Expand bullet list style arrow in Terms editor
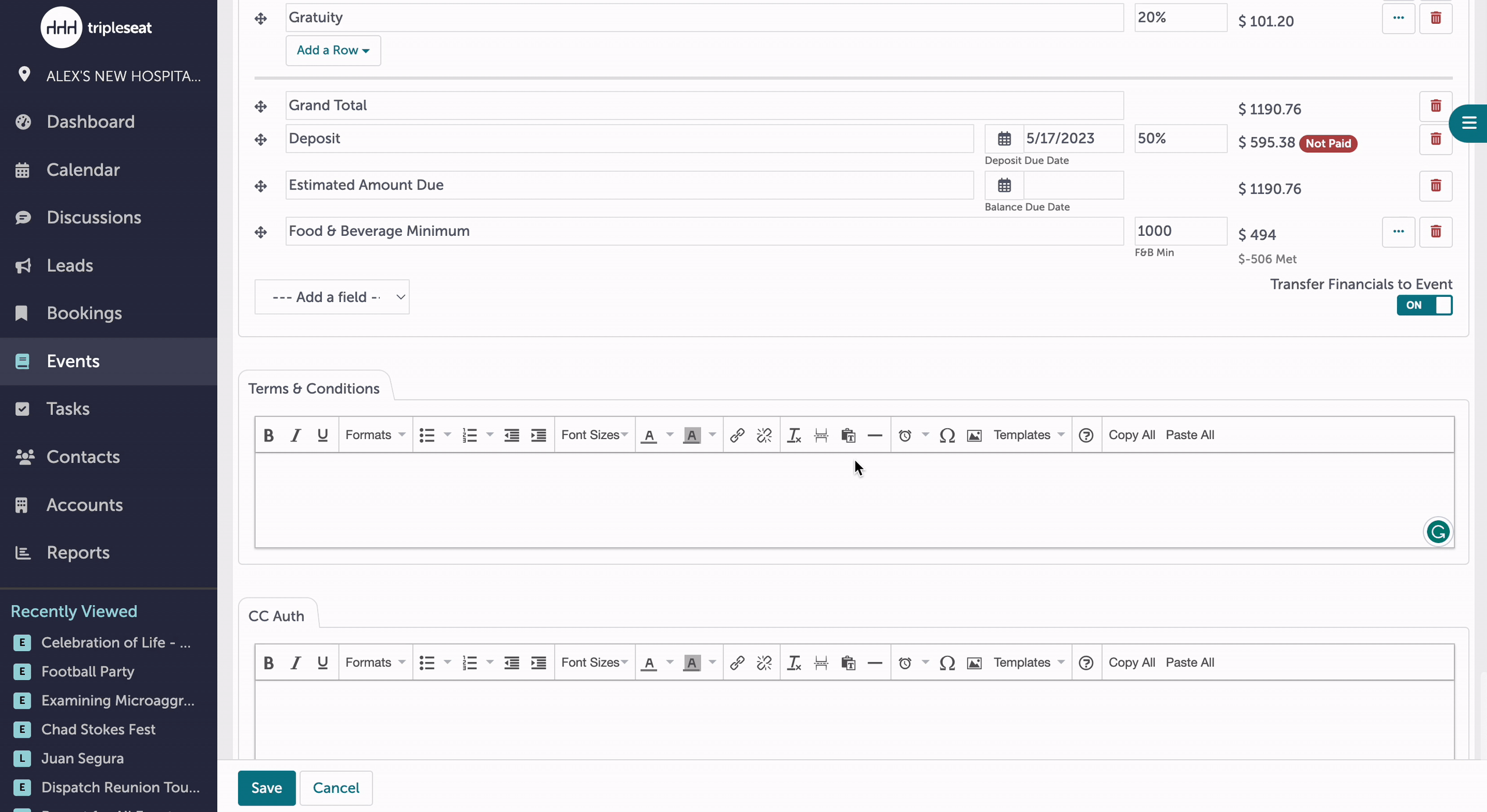 (447, 434)
